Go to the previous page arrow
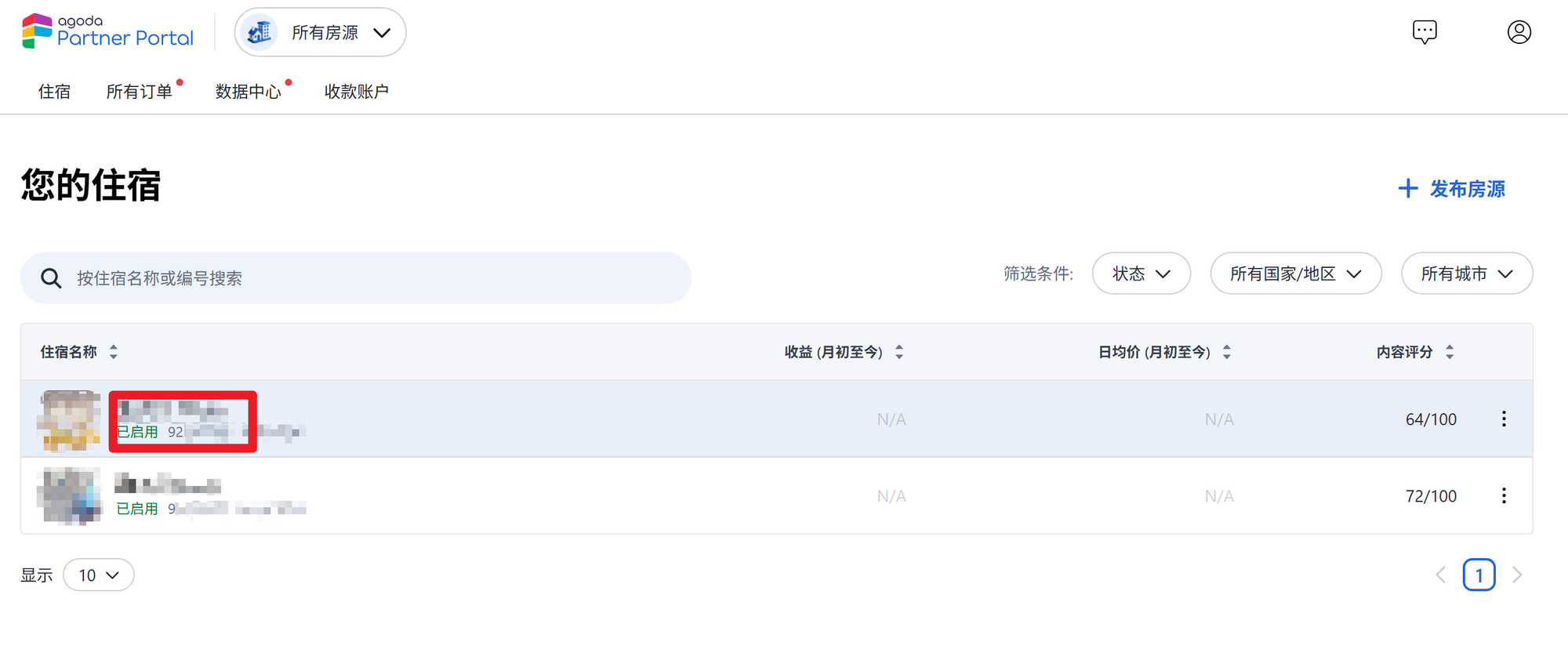This screenshot has width=1568, height=667. point(1440,575)
